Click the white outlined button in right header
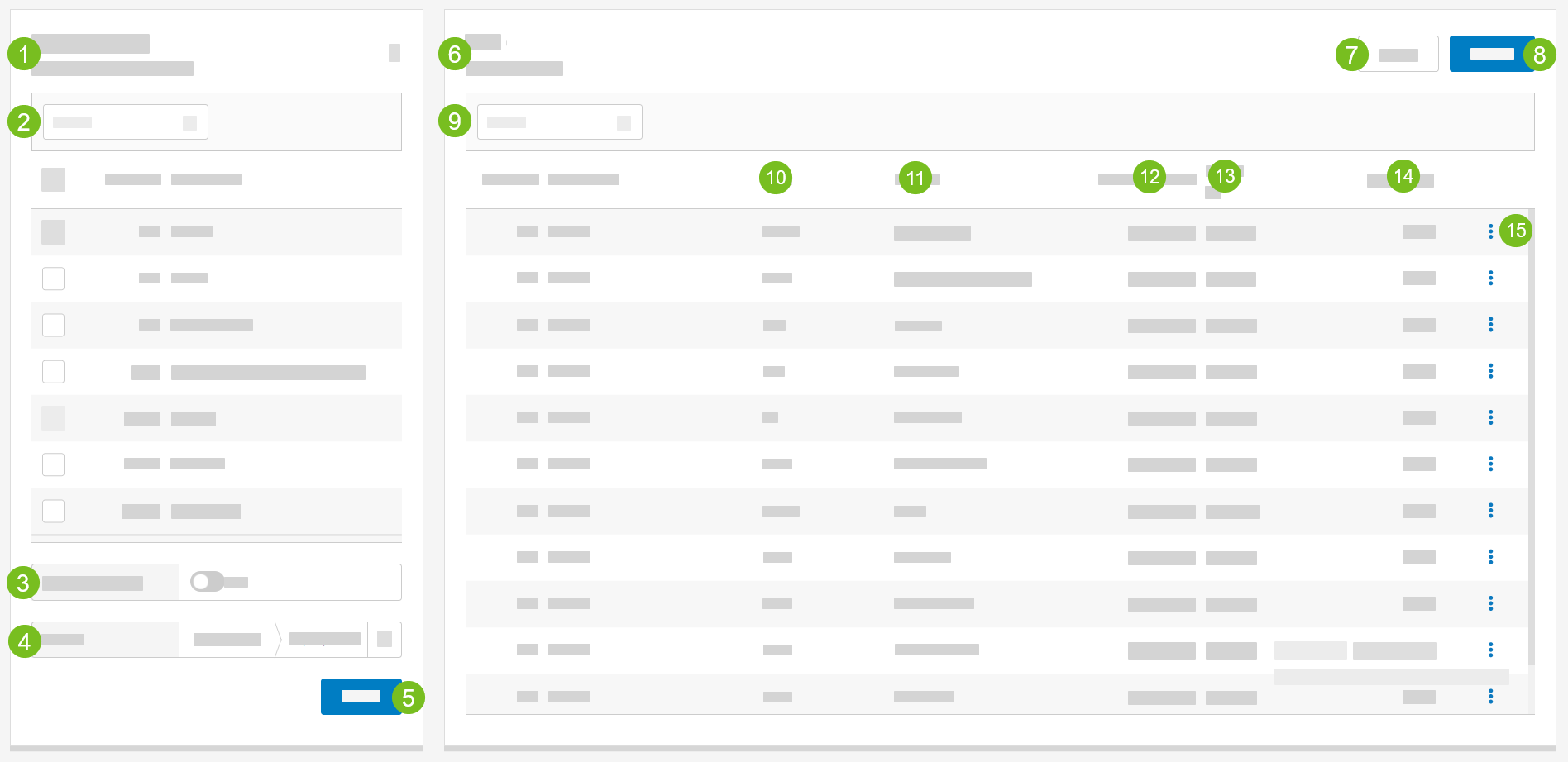This screenshot has height=762, width=1568. tap(1398, 55)
